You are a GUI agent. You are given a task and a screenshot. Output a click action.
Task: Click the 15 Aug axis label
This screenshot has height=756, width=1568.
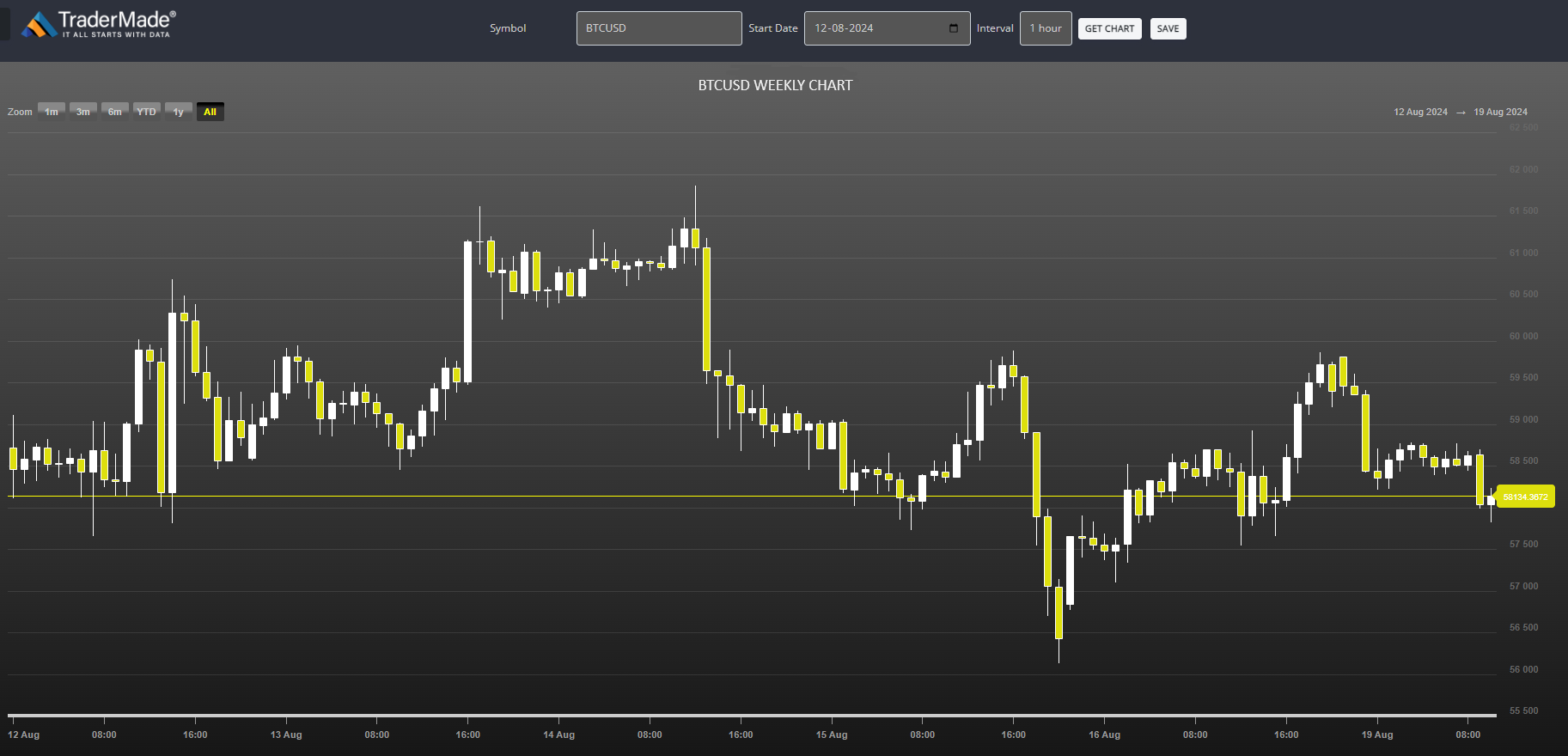832,735
